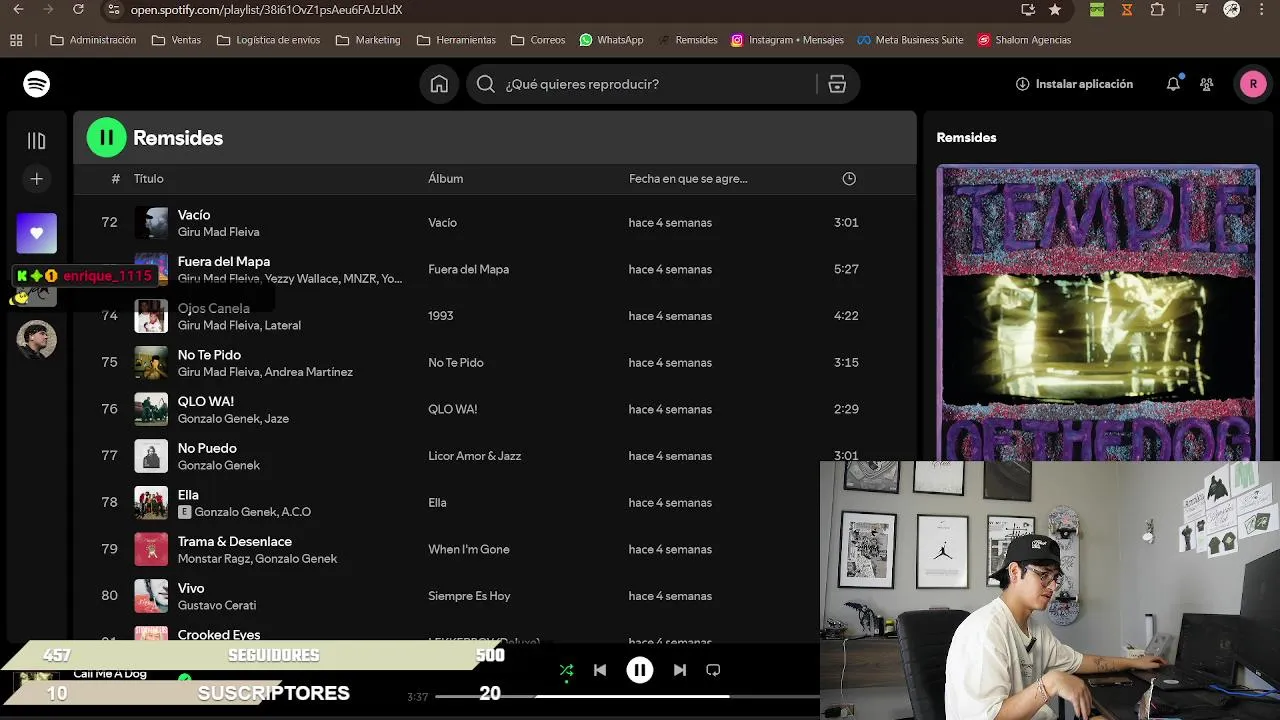Click Remsides title in right panel

966,138
